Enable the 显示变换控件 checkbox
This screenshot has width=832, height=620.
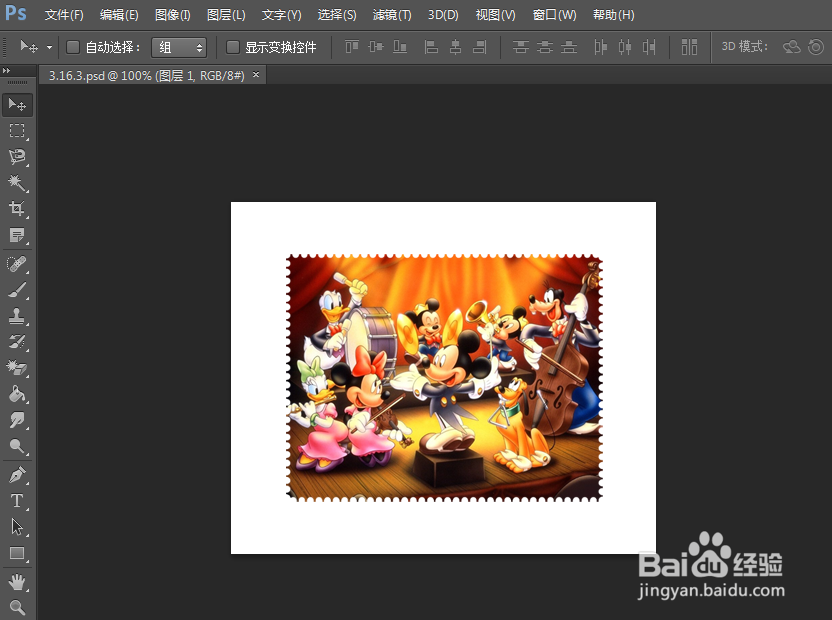point(232,47)
